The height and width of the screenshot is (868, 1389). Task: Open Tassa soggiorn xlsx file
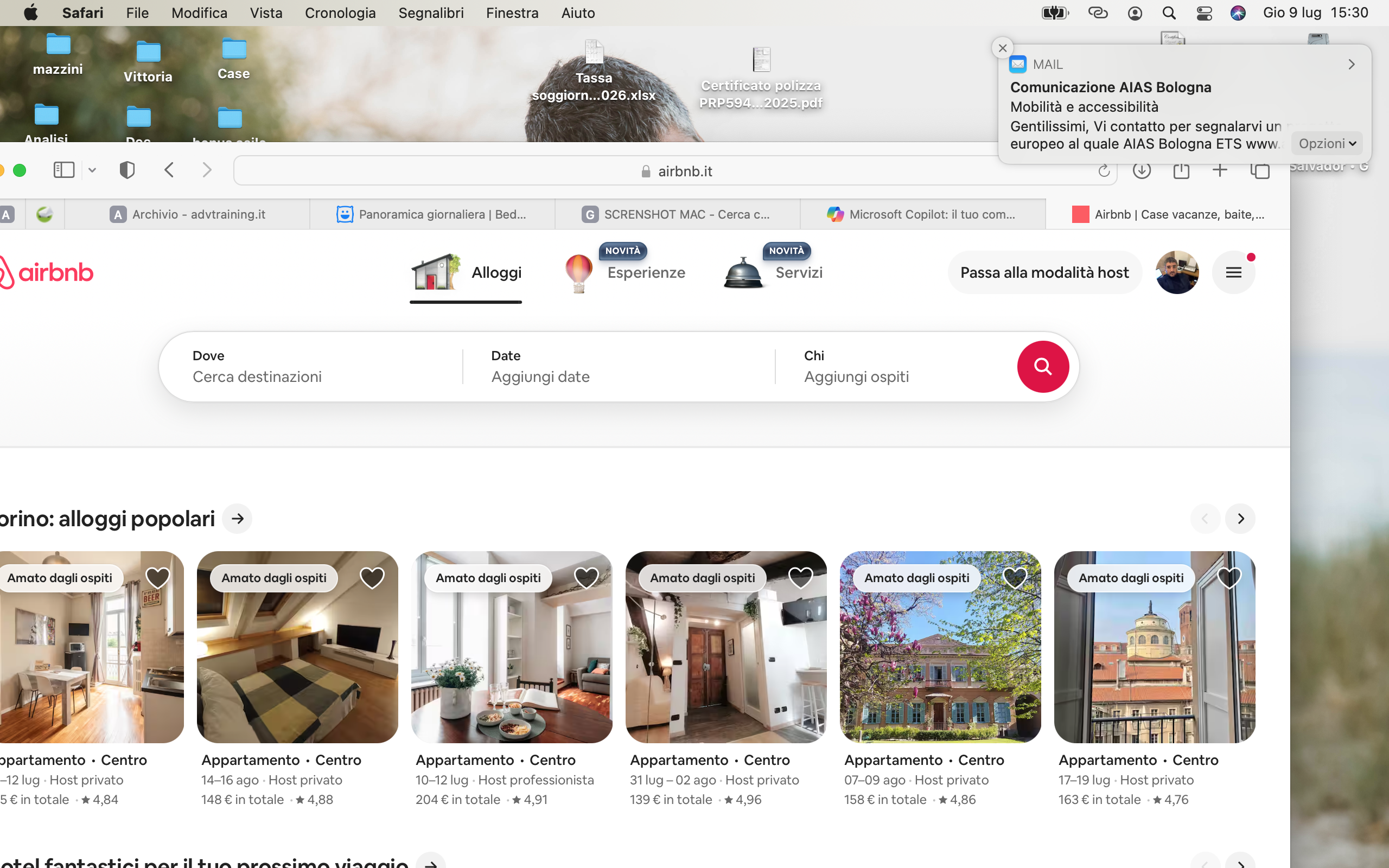click(x=594, y=71)
